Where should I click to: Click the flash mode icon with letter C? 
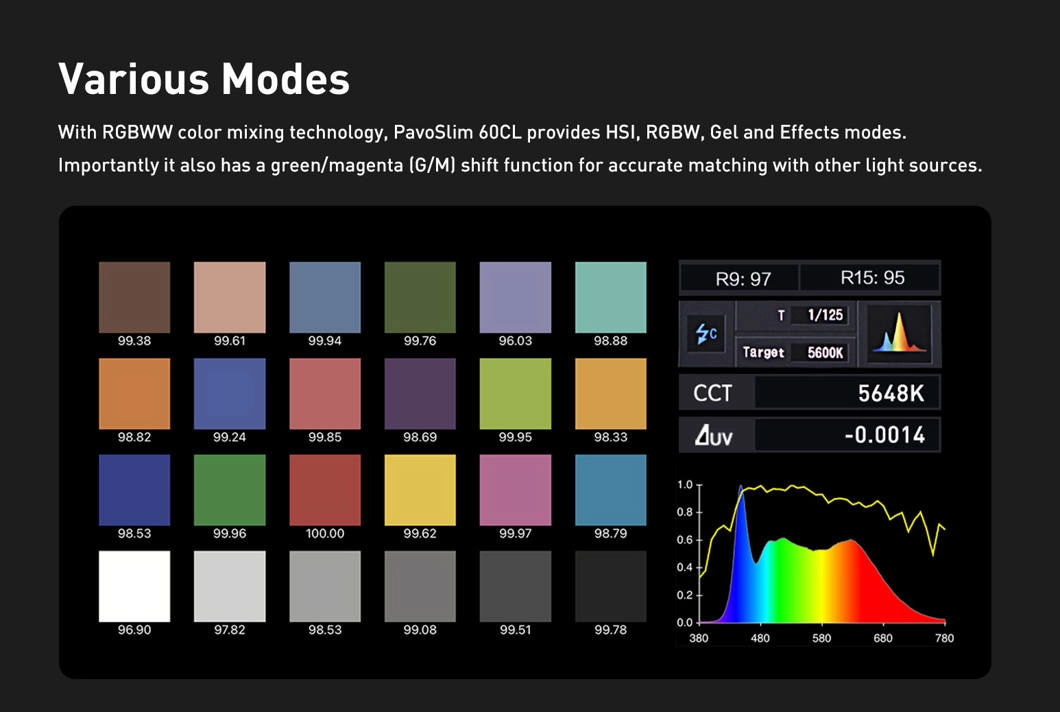[x=706, y=335]
